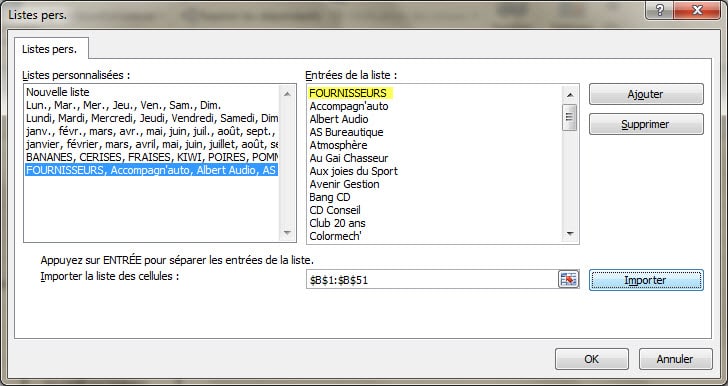Click the Aux joies du Sport entry
Screen dimensions: 728x386
click(354, 171)
